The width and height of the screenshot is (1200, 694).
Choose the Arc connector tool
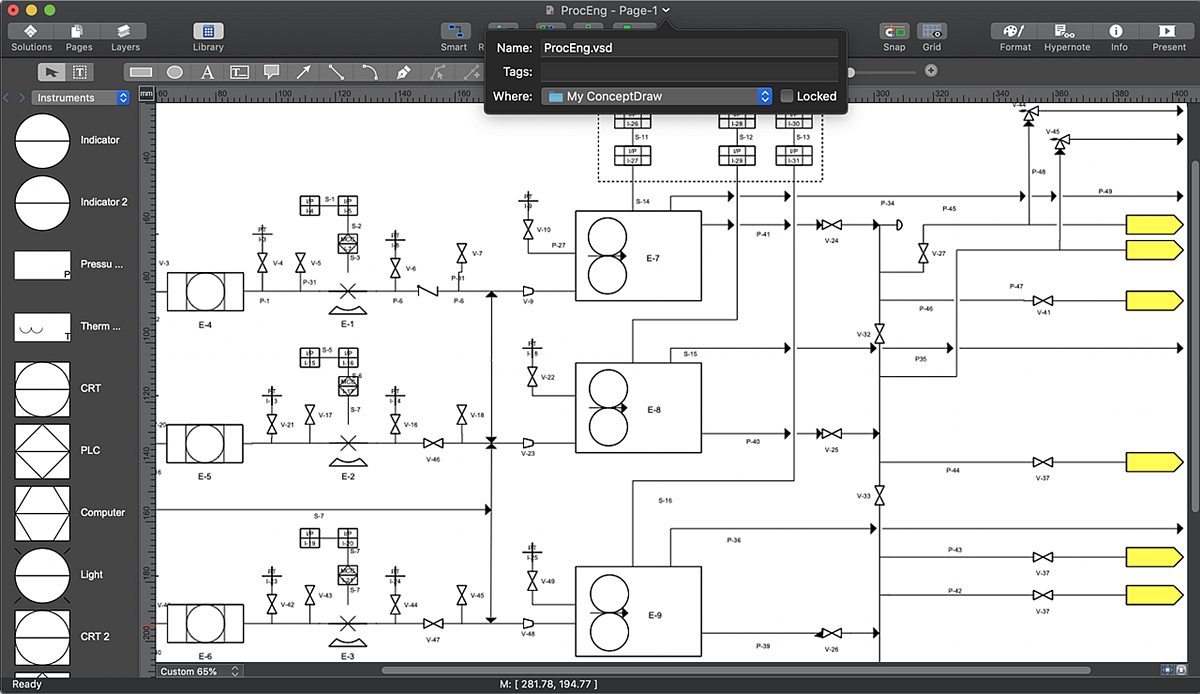[x=370, y=72]
